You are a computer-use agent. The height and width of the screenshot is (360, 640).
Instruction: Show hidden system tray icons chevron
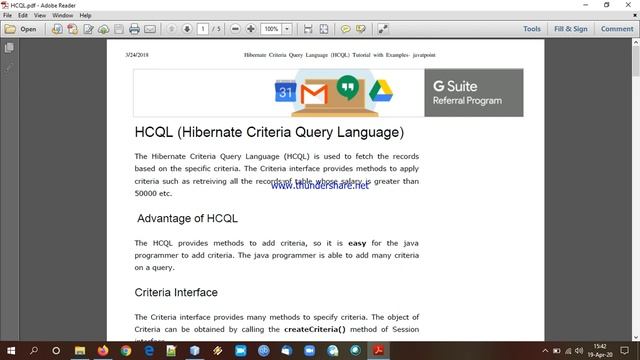pyautogui.click(x=545, y=351)
